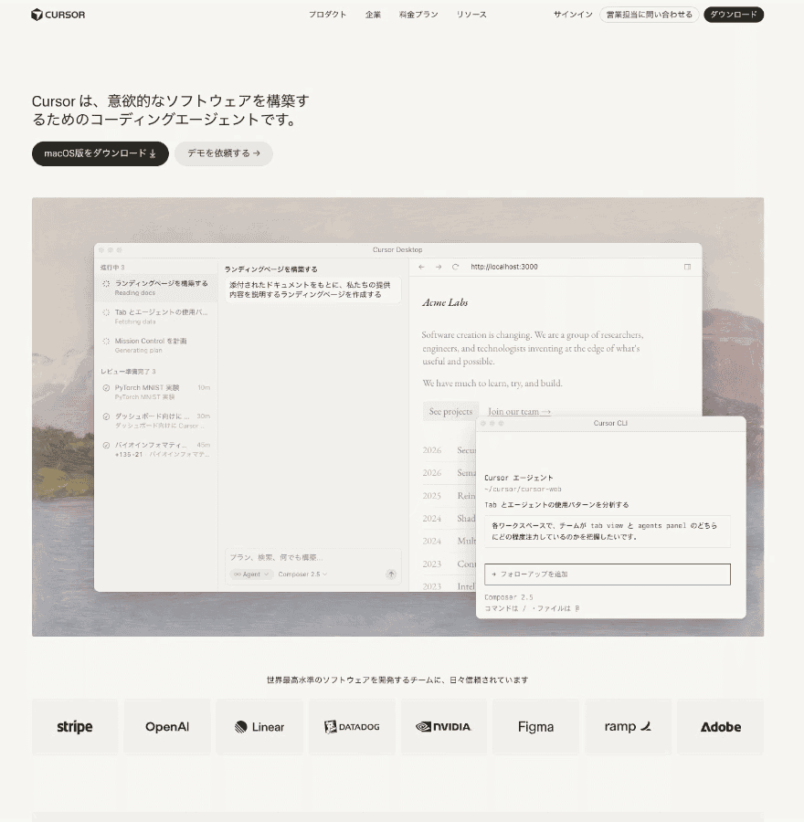
Task: Click the spinner icon next to Mission Control
Action: point(106,341)
